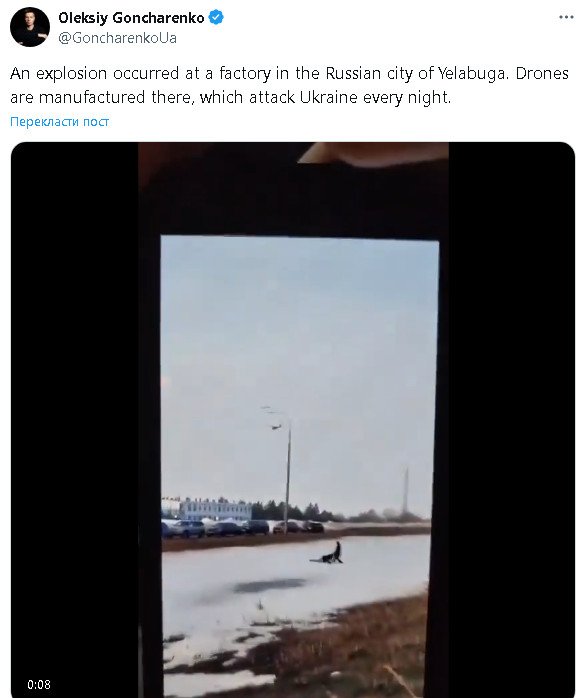This screenshot has width=579, height=698.
Task: Click the white building in the video
Action: click(215, 509)
